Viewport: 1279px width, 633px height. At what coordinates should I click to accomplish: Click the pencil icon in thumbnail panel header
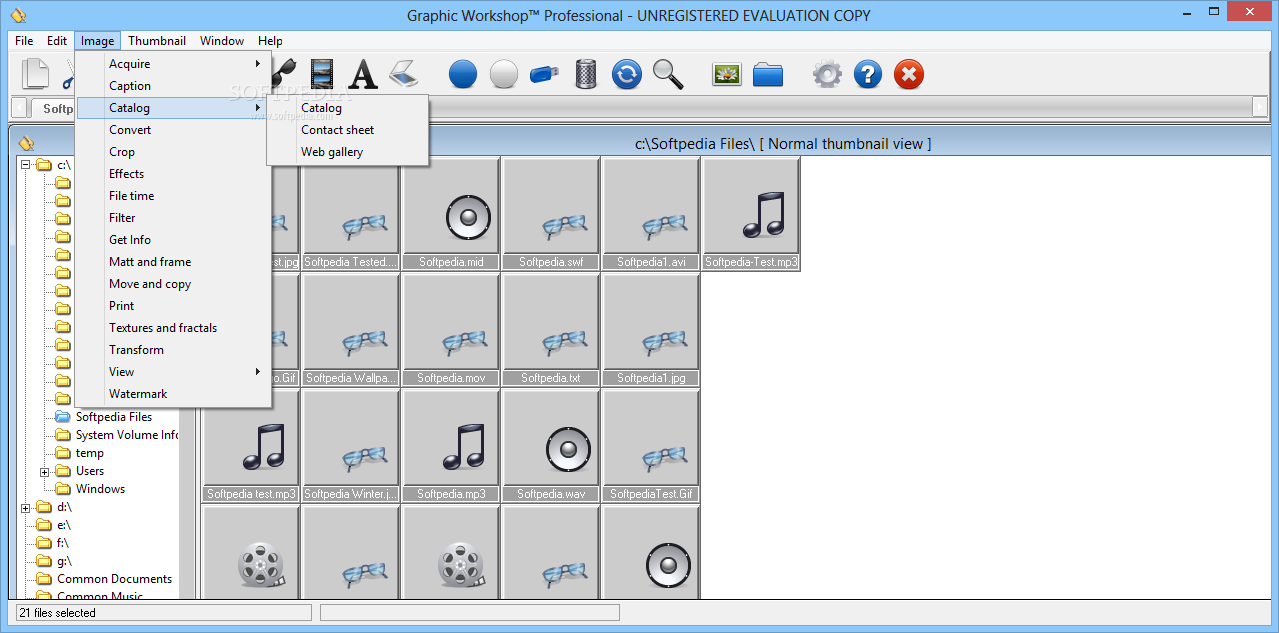click(x=27, y=143)
